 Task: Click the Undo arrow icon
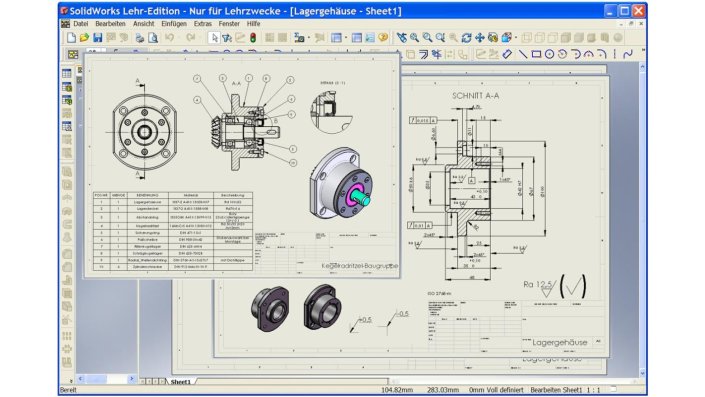pyautogui.click(x=170, y=38)
